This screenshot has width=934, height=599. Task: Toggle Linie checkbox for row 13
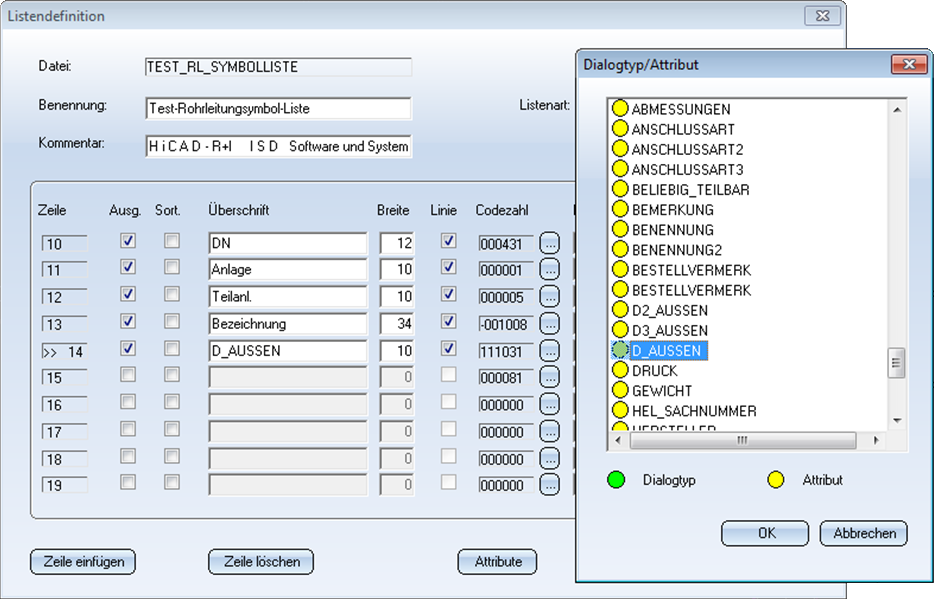click(449, 322)
